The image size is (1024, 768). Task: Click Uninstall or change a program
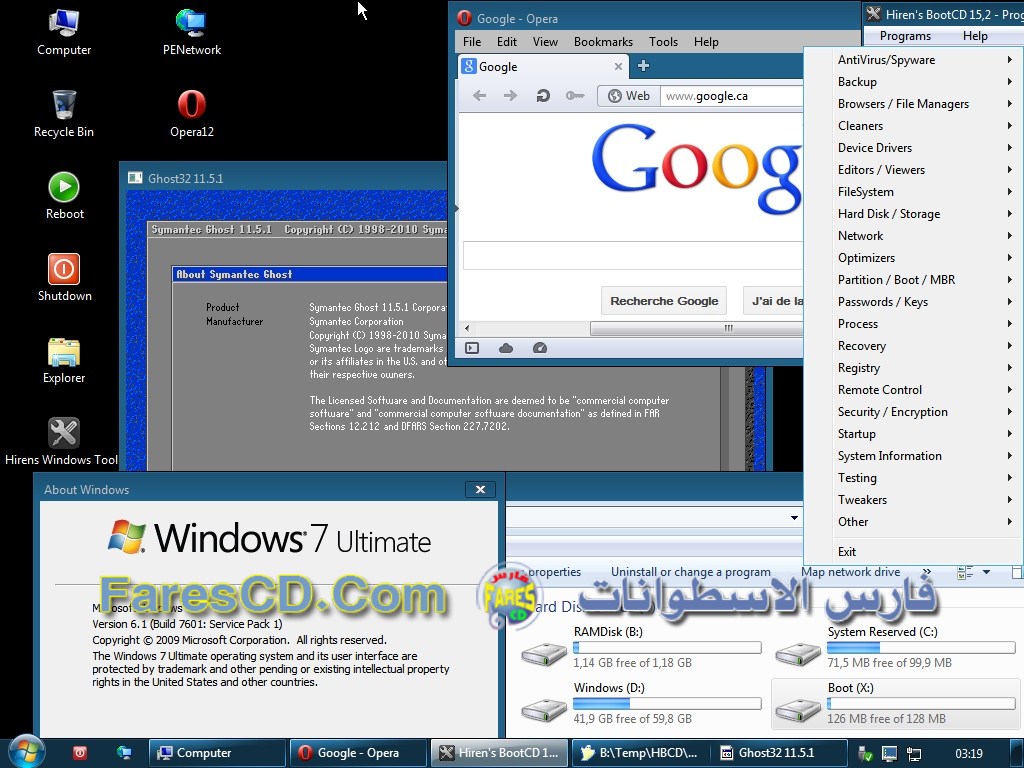pyautogui.click(x=691, y=572)
